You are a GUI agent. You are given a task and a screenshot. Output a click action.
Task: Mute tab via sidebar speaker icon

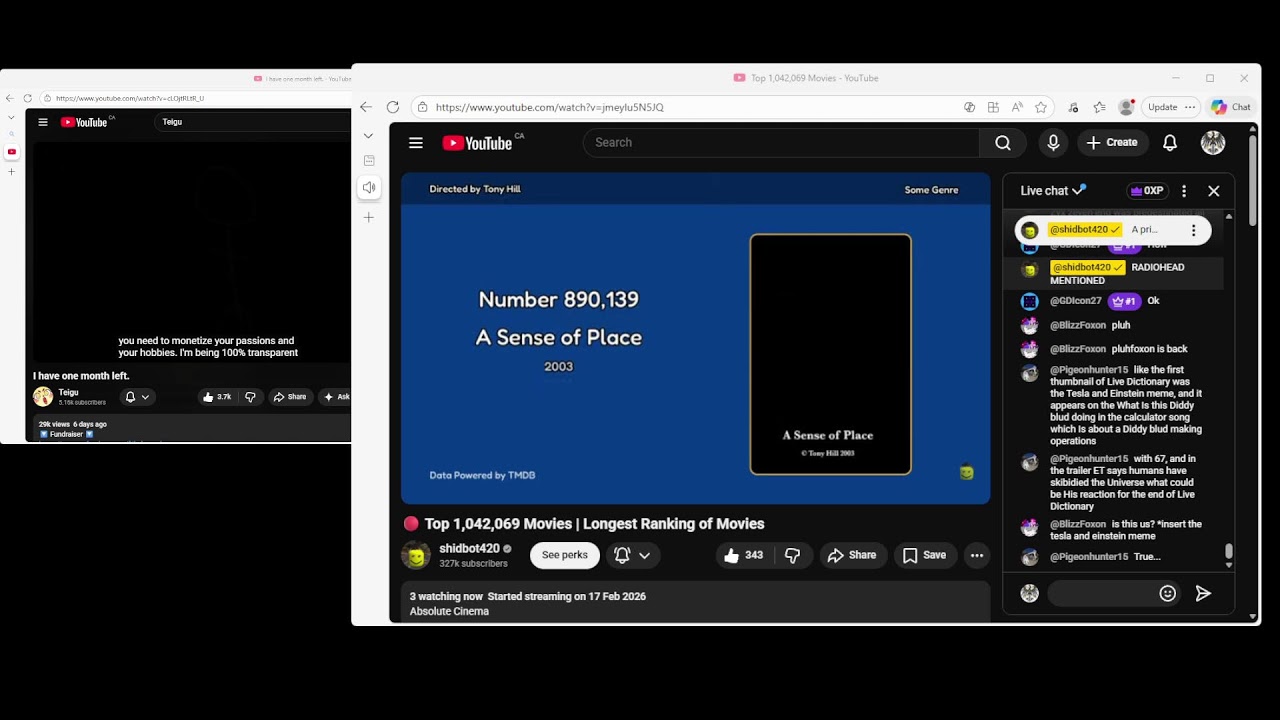[x=369, y=188]
